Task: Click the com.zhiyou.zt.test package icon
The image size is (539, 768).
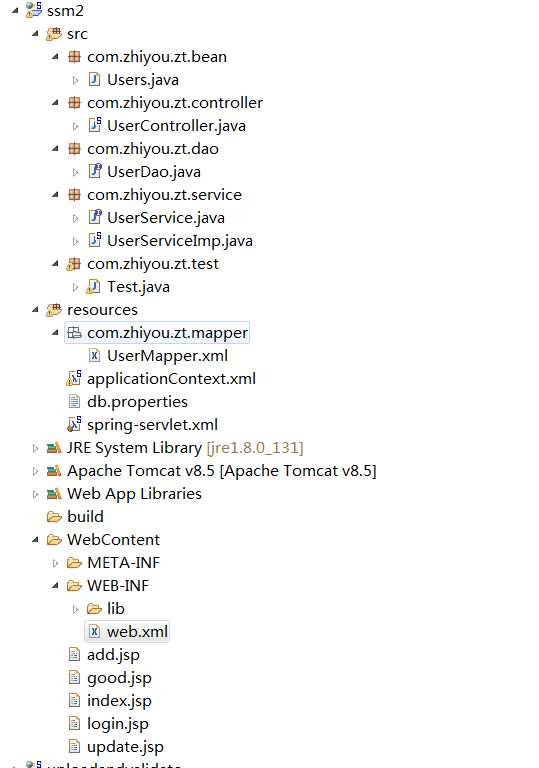Action: pyautogui.click(x=74, y=264)
